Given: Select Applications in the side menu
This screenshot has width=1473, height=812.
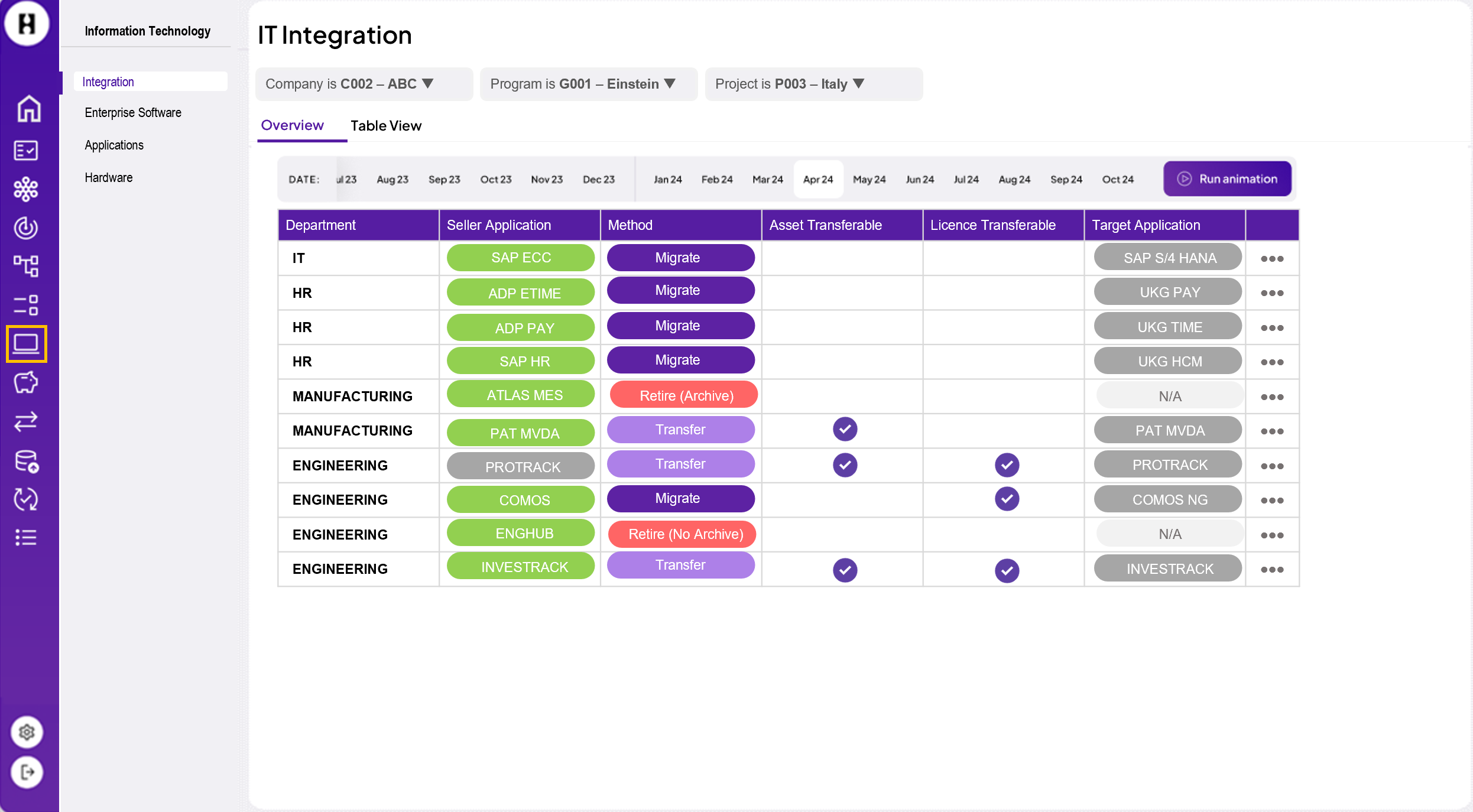Looking at the screenshot, I should coord(114,145).
